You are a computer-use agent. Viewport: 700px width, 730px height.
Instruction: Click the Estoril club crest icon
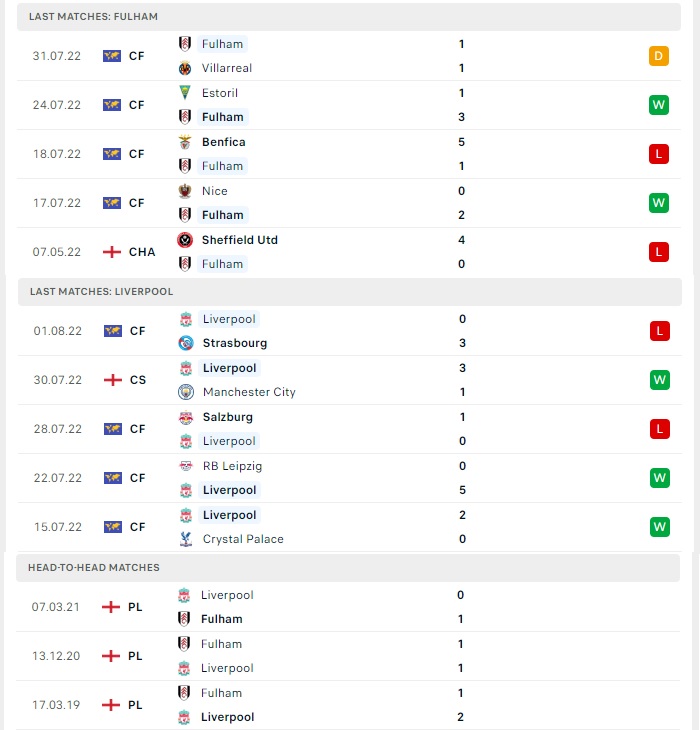[185, 93]
